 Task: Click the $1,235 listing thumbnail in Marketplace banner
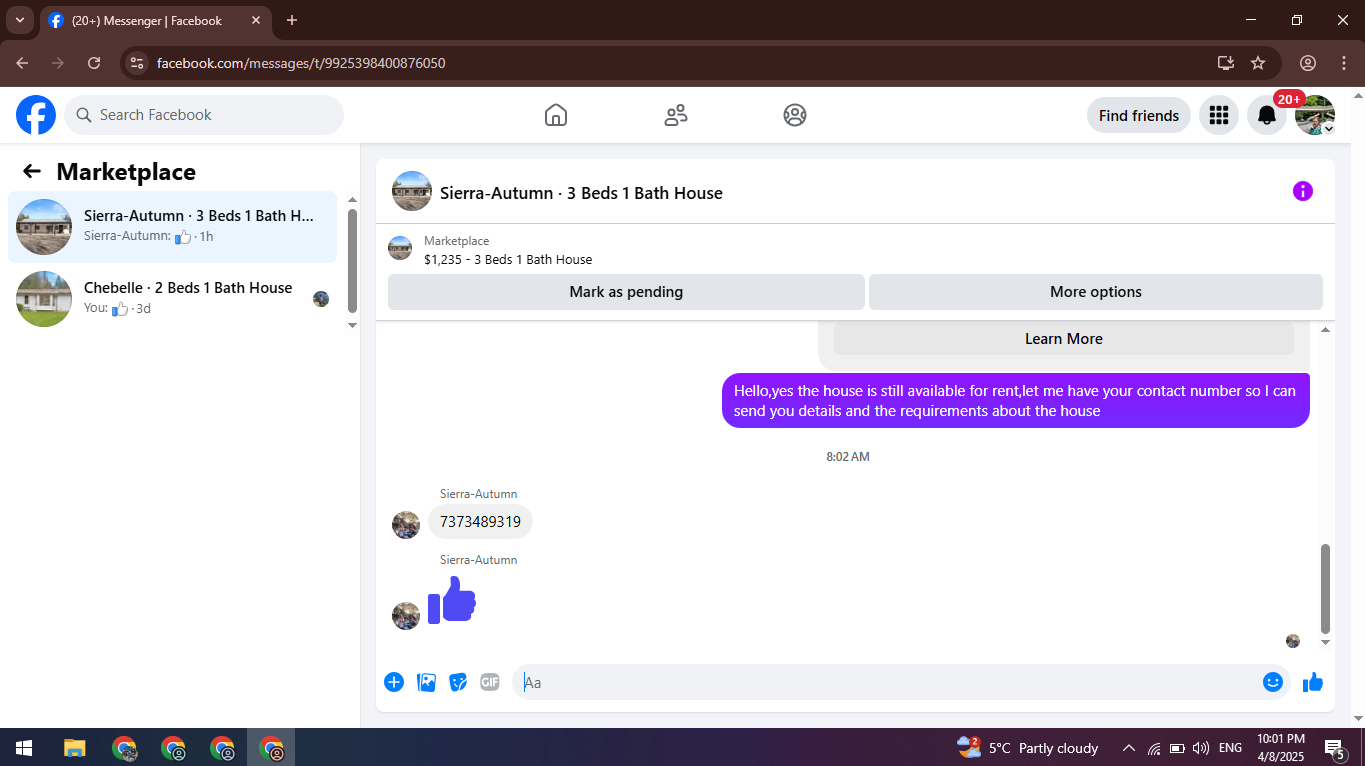coord(400,249)
